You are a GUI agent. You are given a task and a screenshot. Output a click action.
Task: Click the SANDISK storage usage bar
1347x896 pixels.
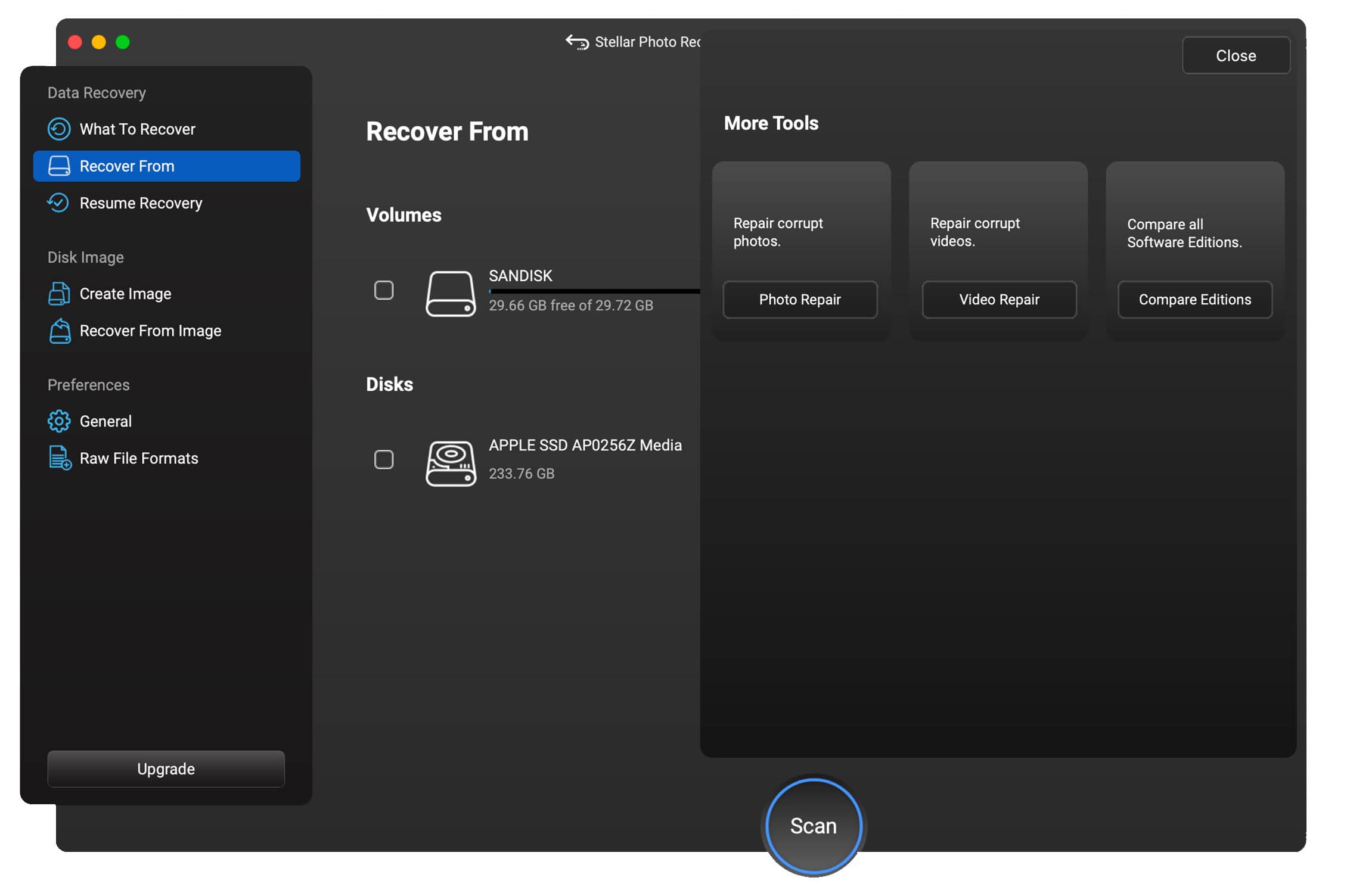click(x=594, y=291)
